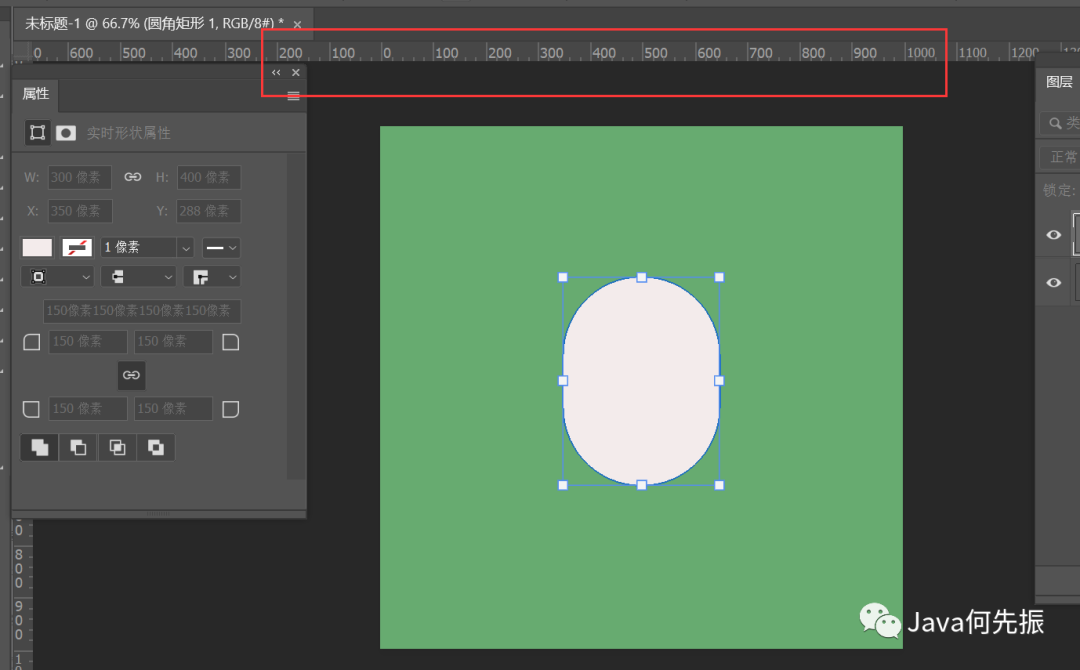The image size is (1080, 670).
Task: Click the stroke color swatch with red slash
Action: coord(77,247)
